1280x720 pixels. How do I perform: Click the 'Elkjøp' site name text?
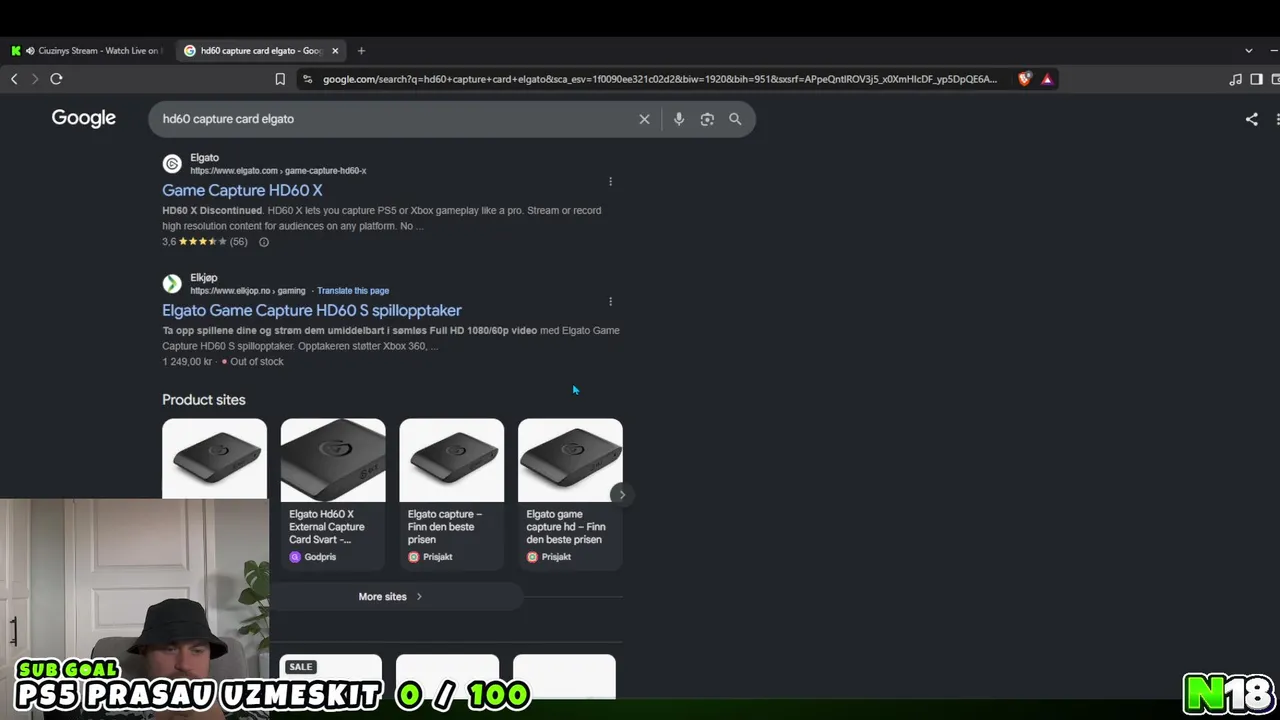pyautogui.click(x=203, y=278)
